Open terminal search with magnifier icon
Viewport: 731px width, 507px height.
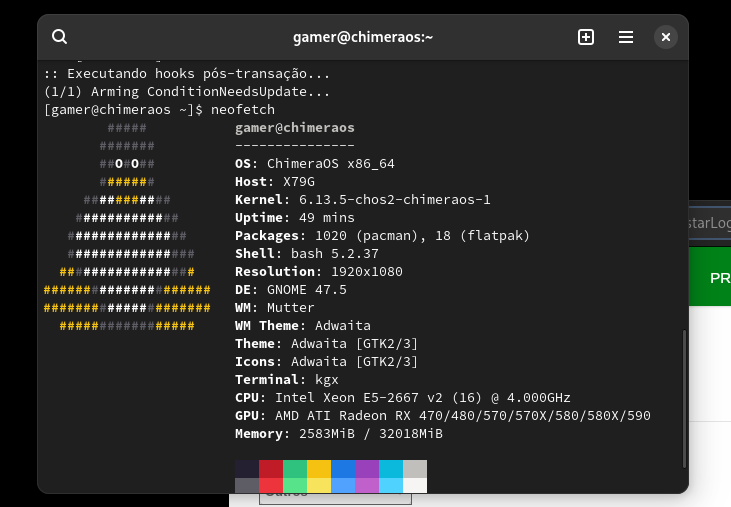pyautogui.click(x=59, y=37)
